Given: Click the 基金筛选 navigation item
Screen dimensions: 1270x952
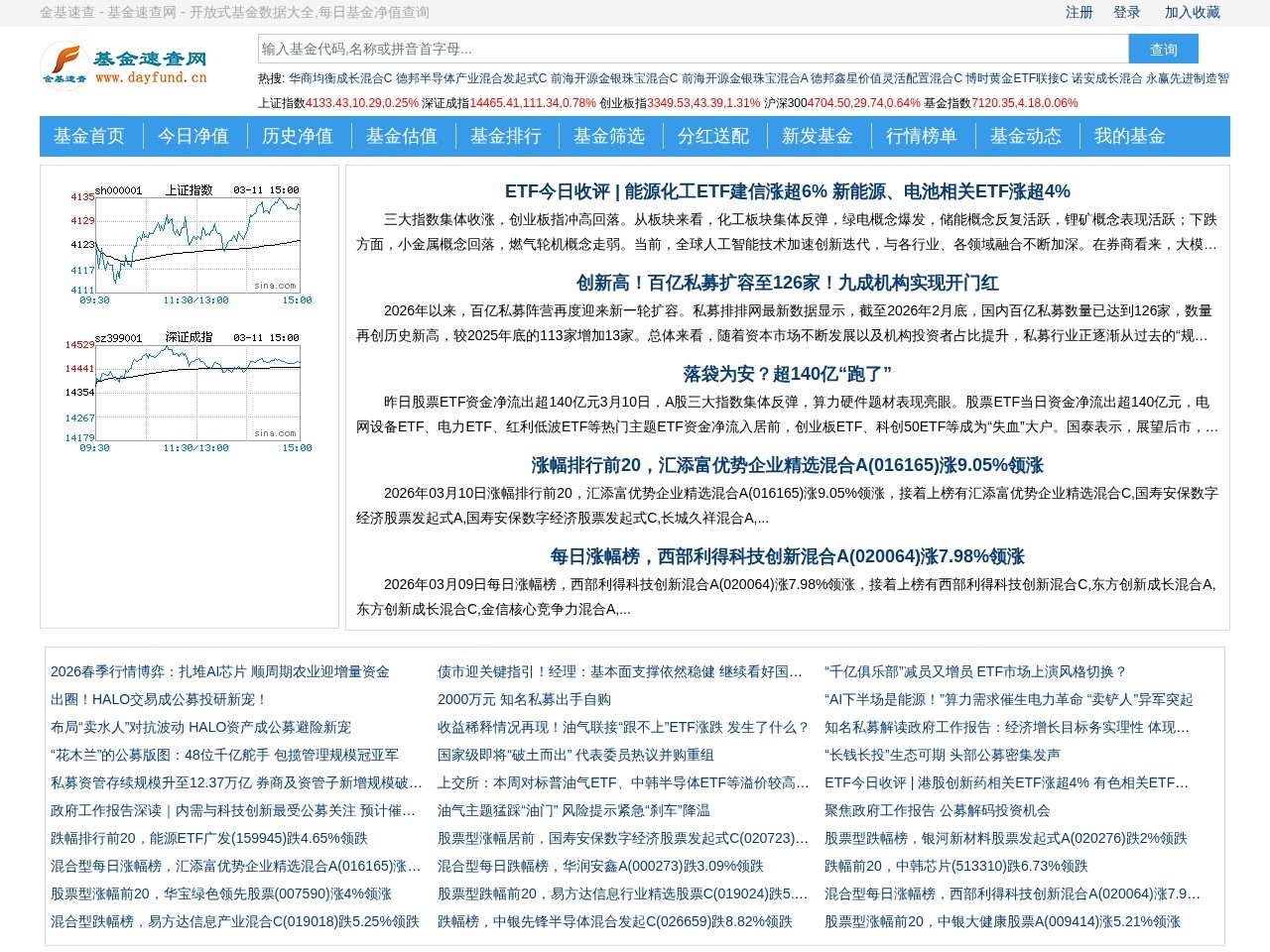Looking at the screenshot, I should [x=611, y=137].
